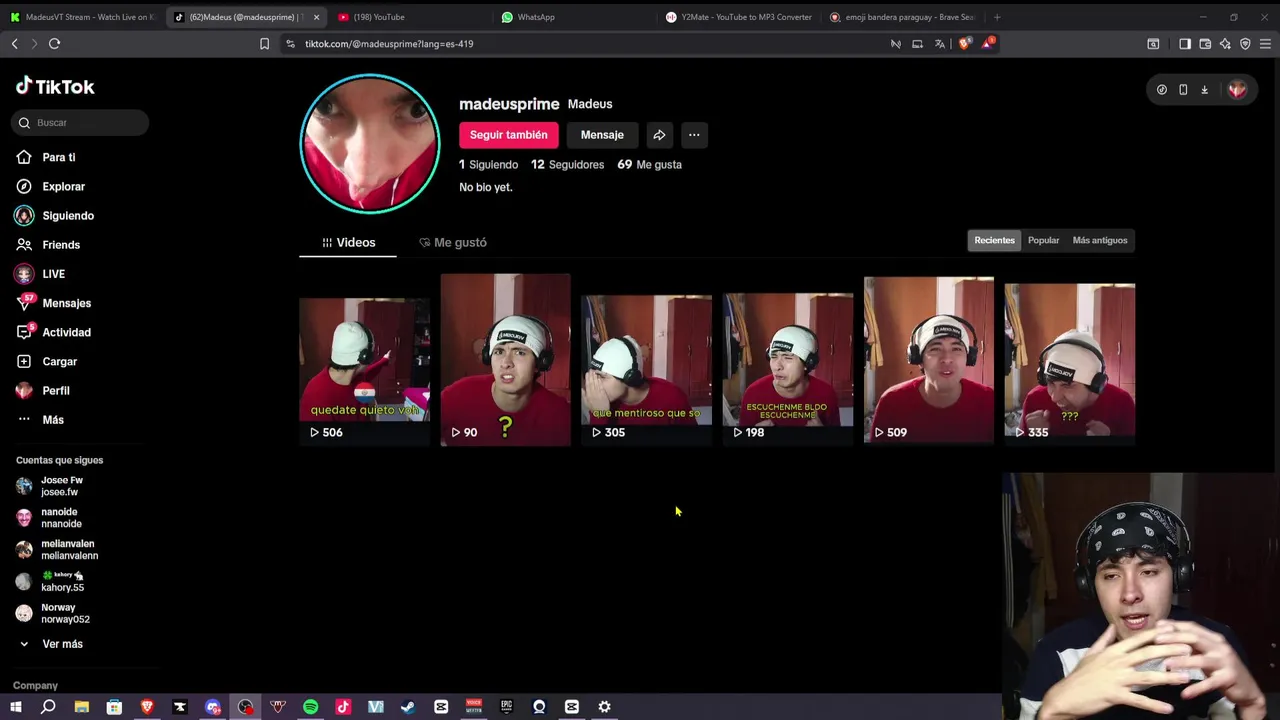The height and width of the screenshot is (720, 1280).
Task: Open Brave Wallet icon
Action: pos(1205,44)
